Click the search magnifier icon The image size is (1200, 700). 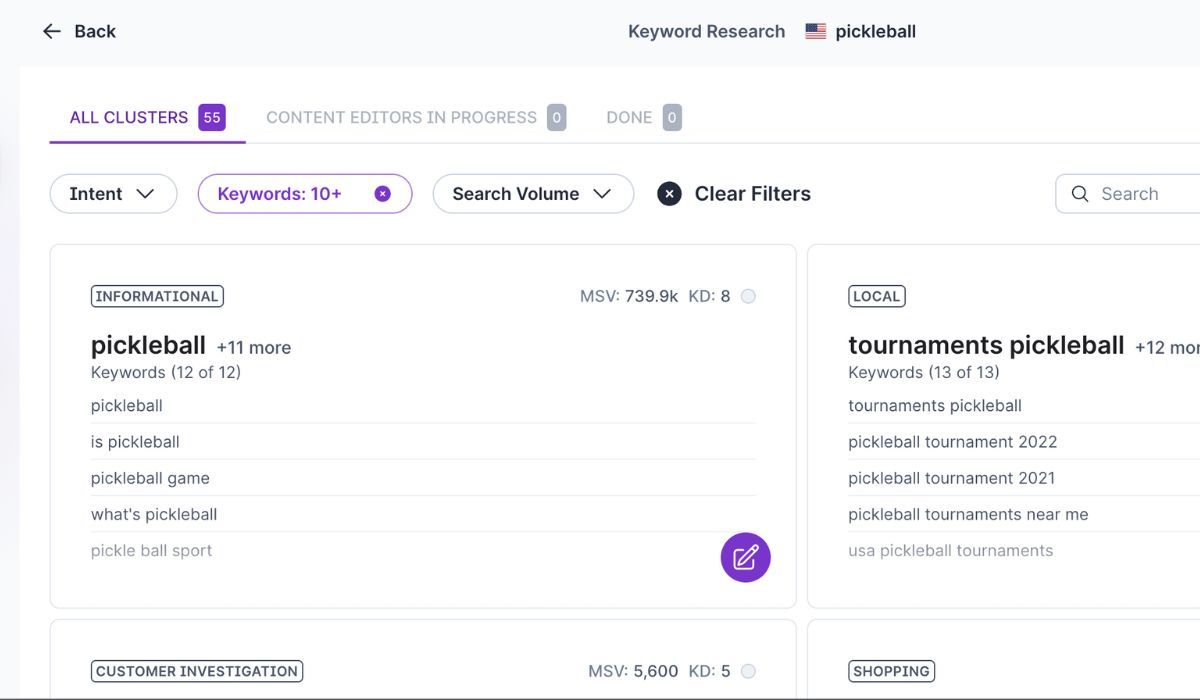(x=1080, y=194)
